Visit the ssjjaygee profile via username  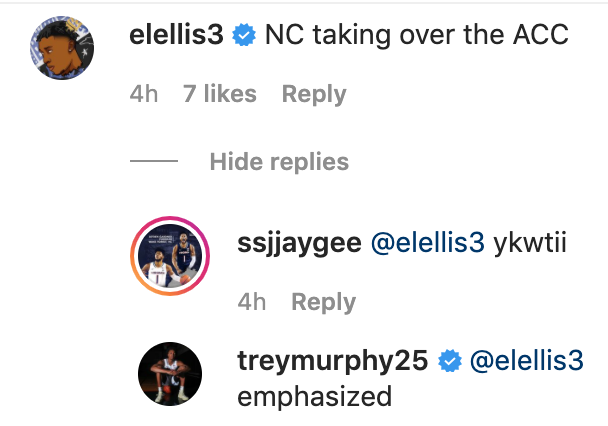(298, 242)
